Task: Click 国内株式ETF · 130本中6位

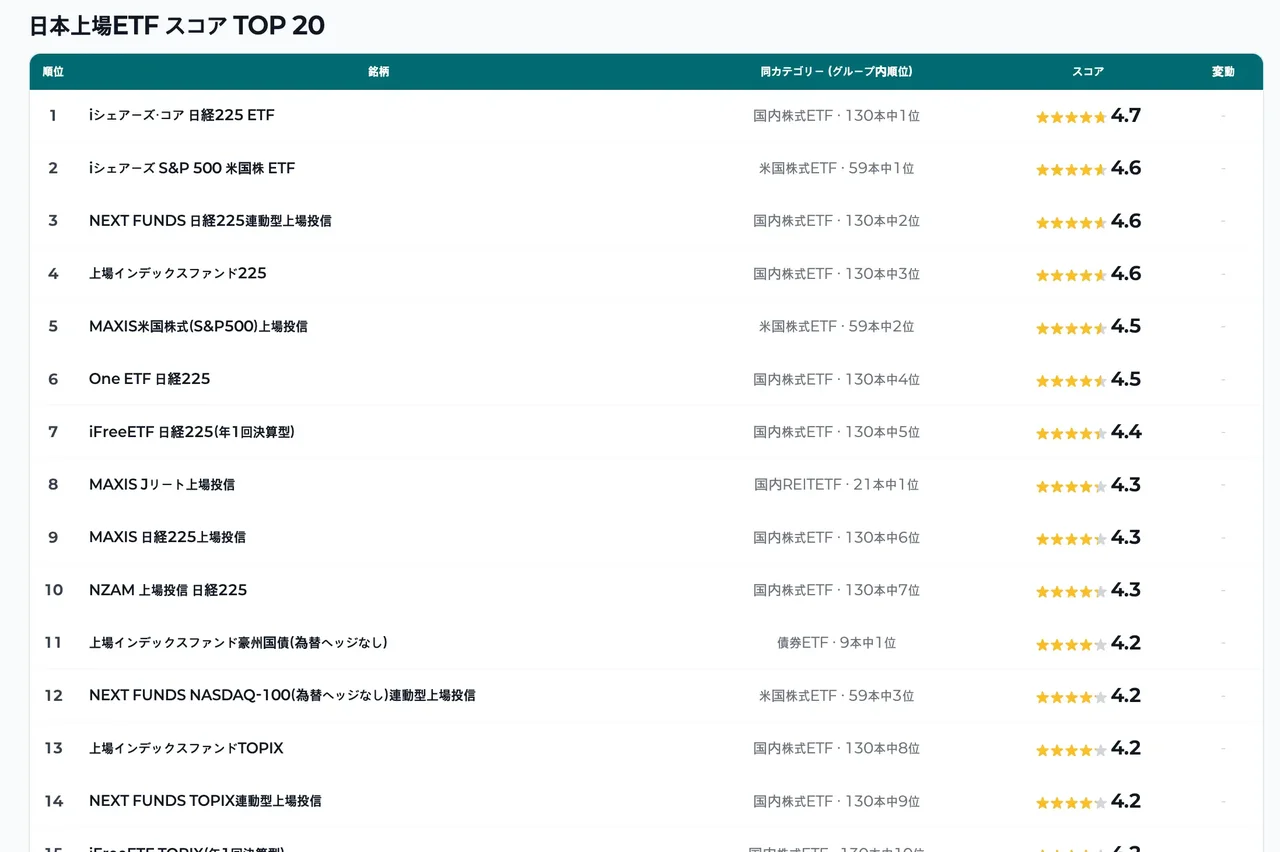Action: (836, 538)
